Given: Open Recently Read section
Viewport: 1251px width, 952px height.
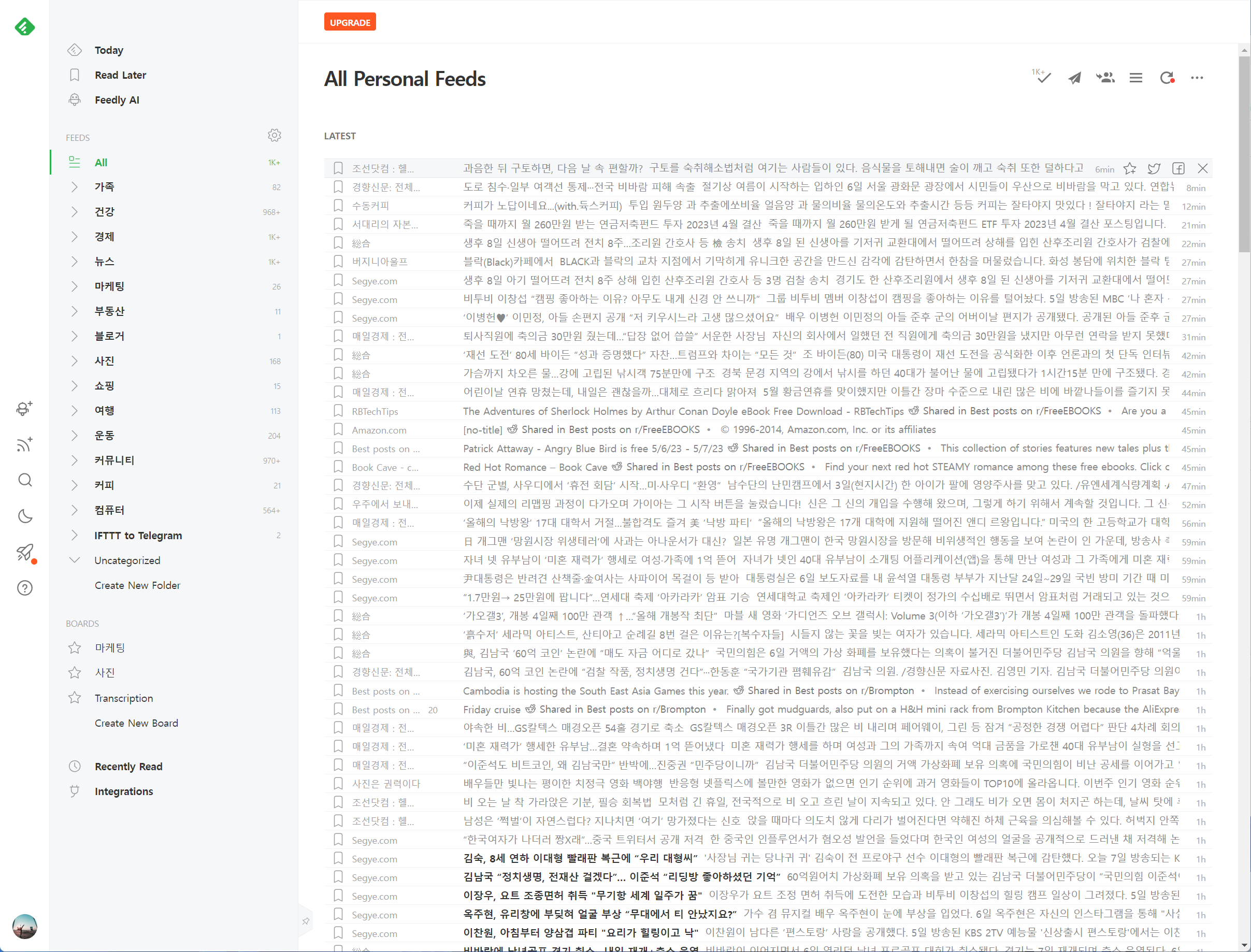Looking at the screenshot, I should coord(128,766).
